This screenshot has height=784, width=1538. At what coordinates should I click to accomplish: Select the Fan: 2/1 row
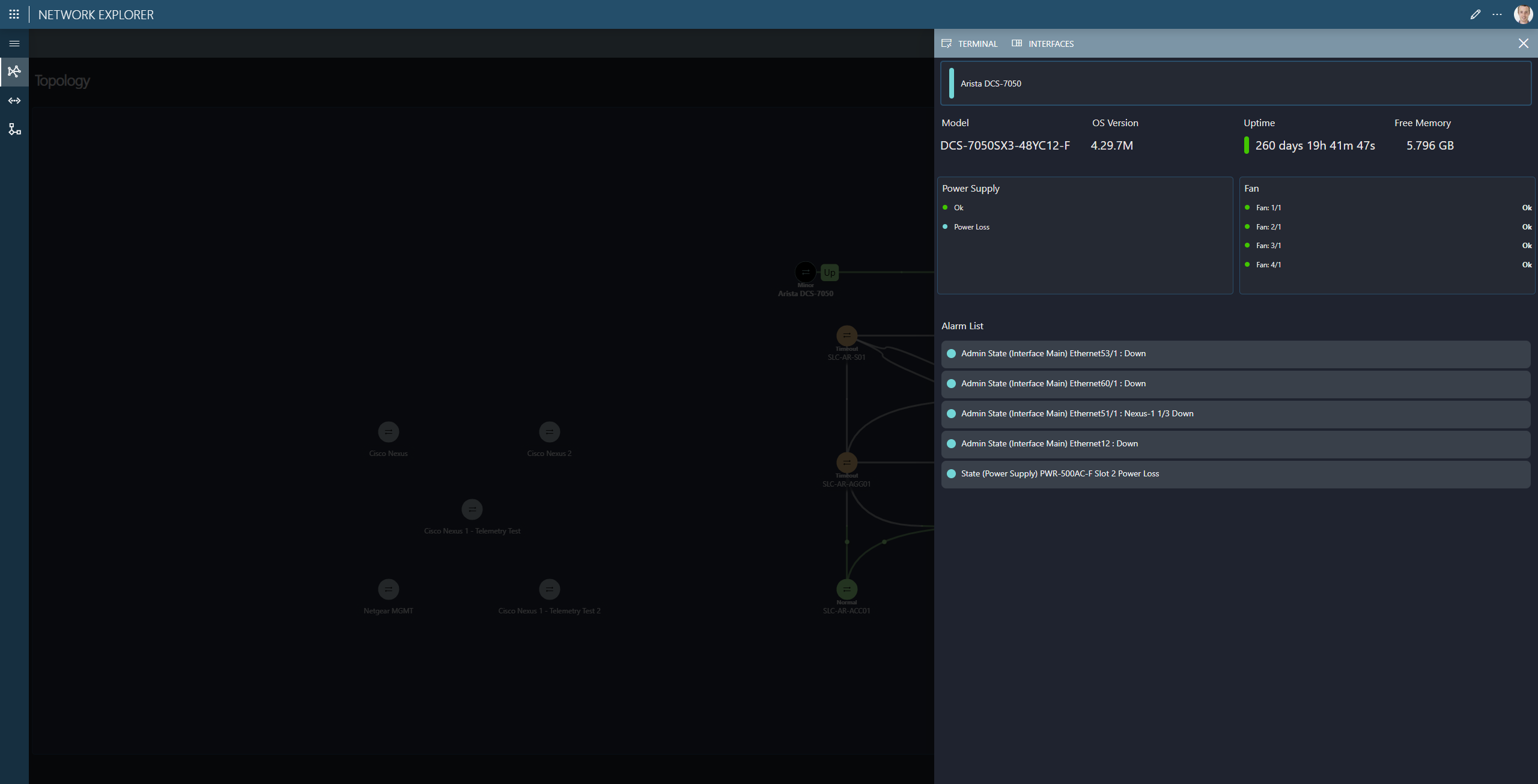tap(1387, 227)
